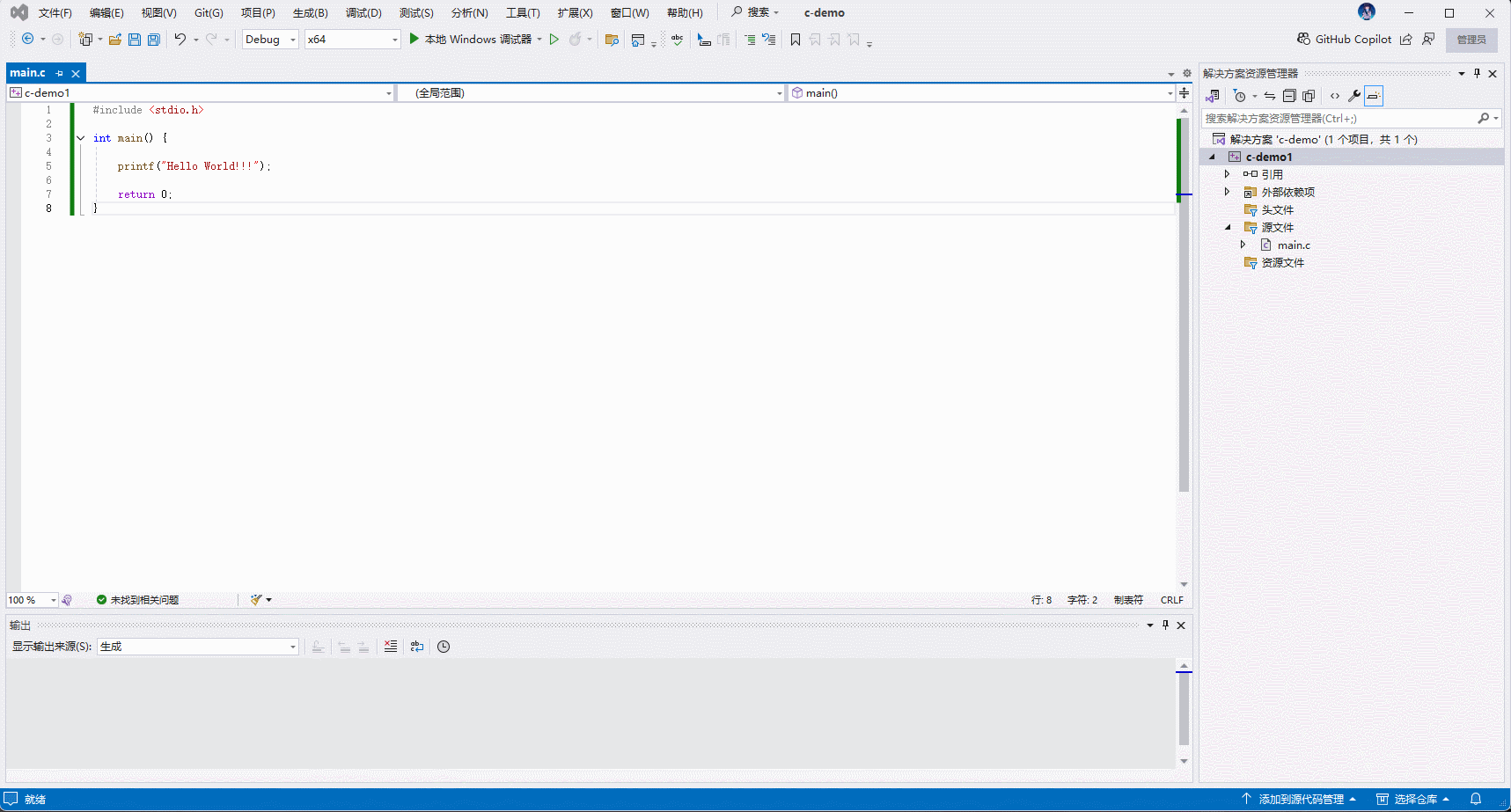Toggle the preview selected items button
Viewport: 1511px width, 812px height.
point(1374,96)
